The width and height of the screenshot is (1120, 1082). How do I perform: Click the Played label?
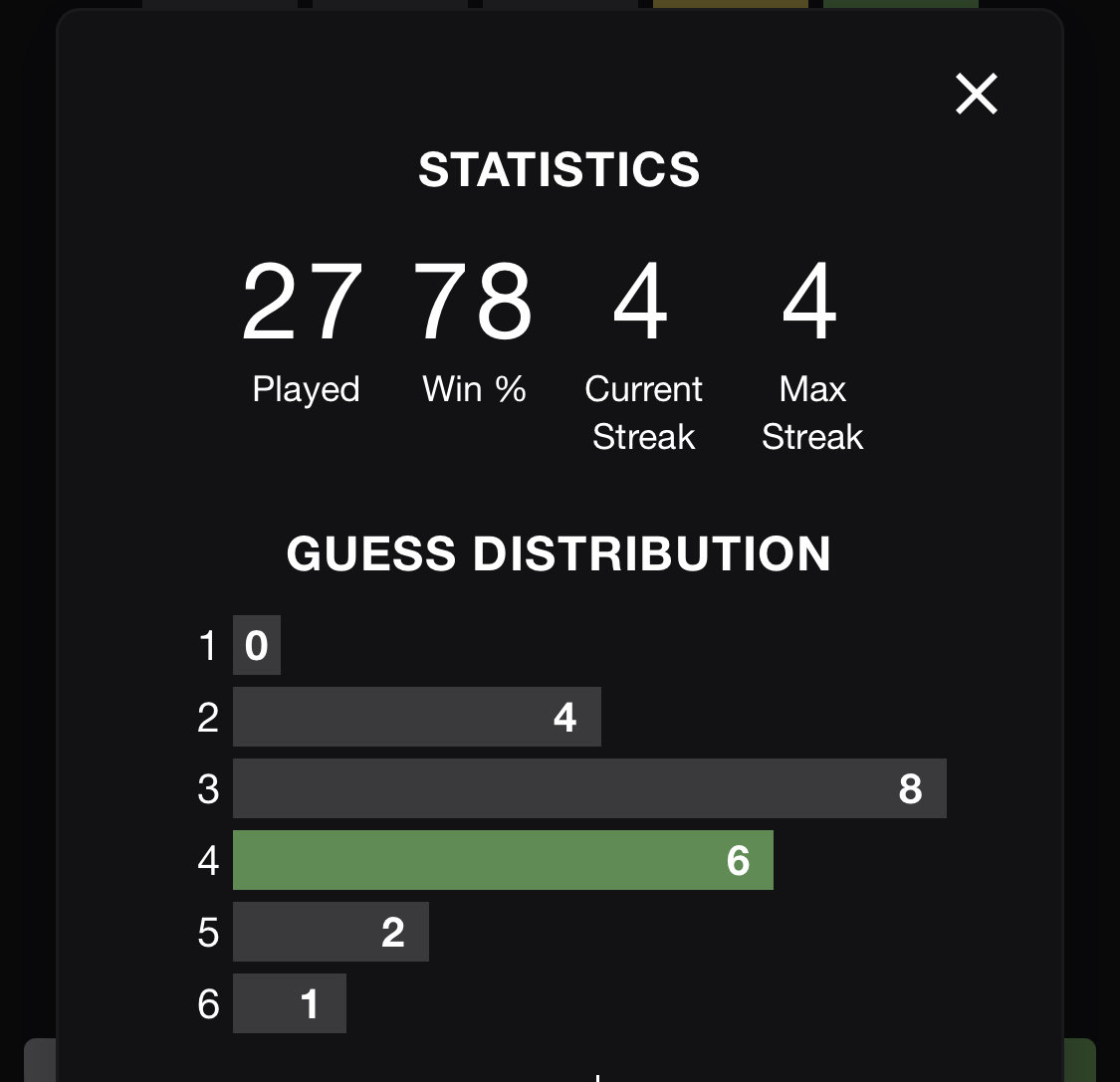pyautogui.click(x=306, y=390)
